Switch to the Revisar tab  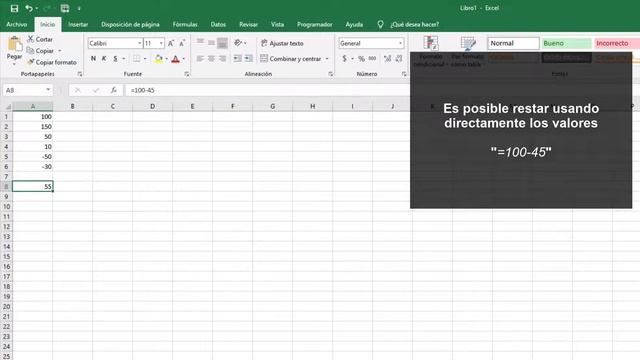pyautogui.click(x=248, y=24)
